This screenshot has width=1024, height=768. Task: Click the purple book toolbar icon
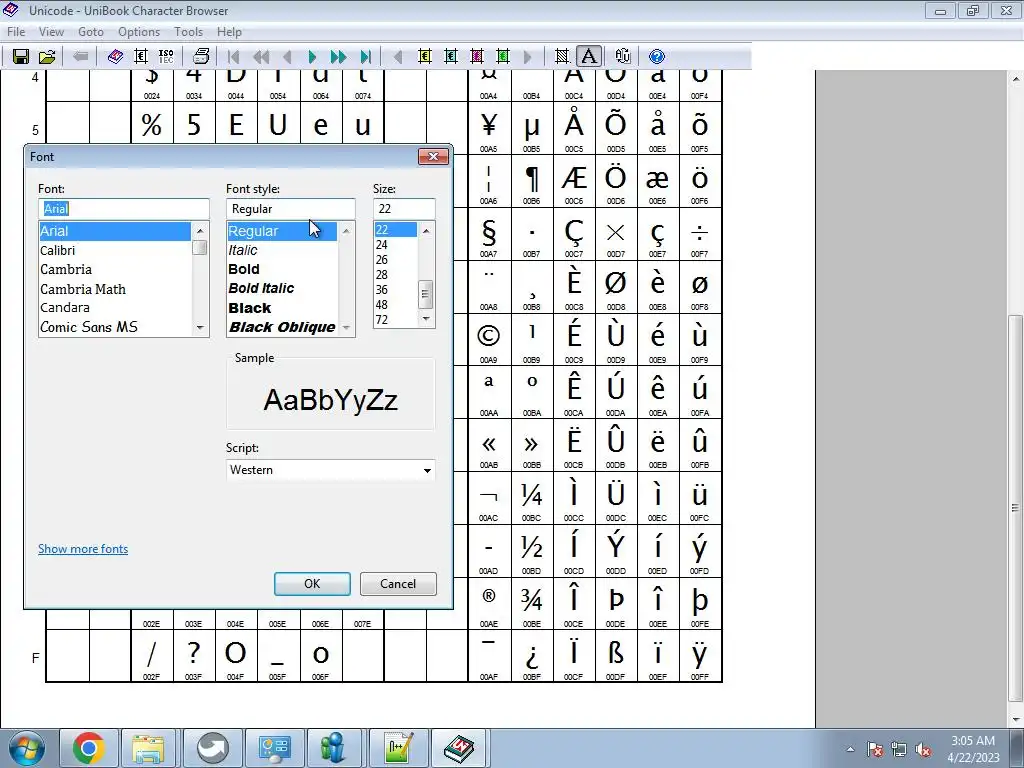(x=115, y=56)
